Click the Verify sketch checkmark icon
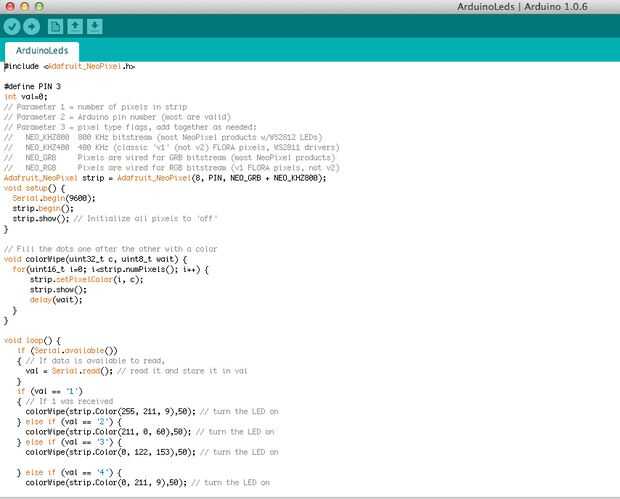Viewport: 620px width, 499px height. click(12, 26)
